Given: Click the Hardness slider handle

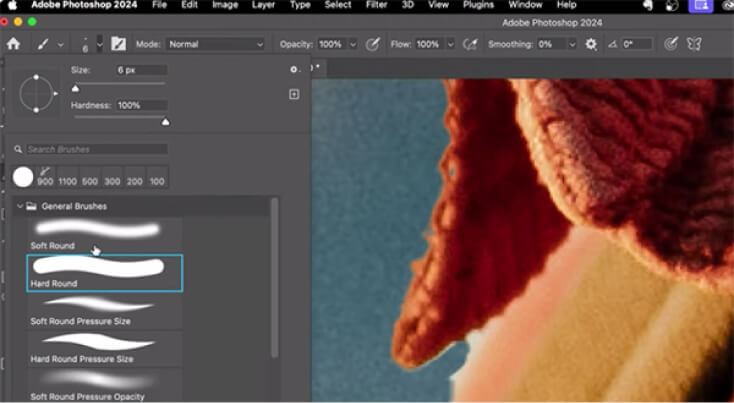Looking at the screenshot, I should click(x=165, y=121).
